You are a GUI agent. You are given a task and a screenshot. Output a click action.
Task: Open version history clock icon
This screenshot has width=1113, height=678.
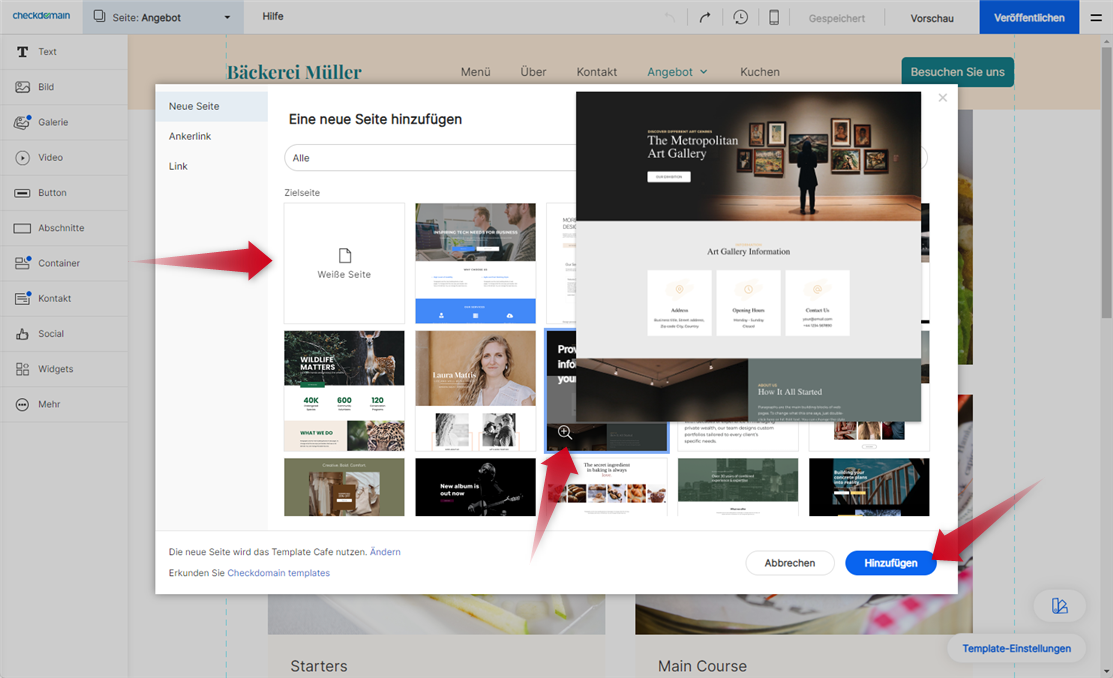tap(740, 18)
